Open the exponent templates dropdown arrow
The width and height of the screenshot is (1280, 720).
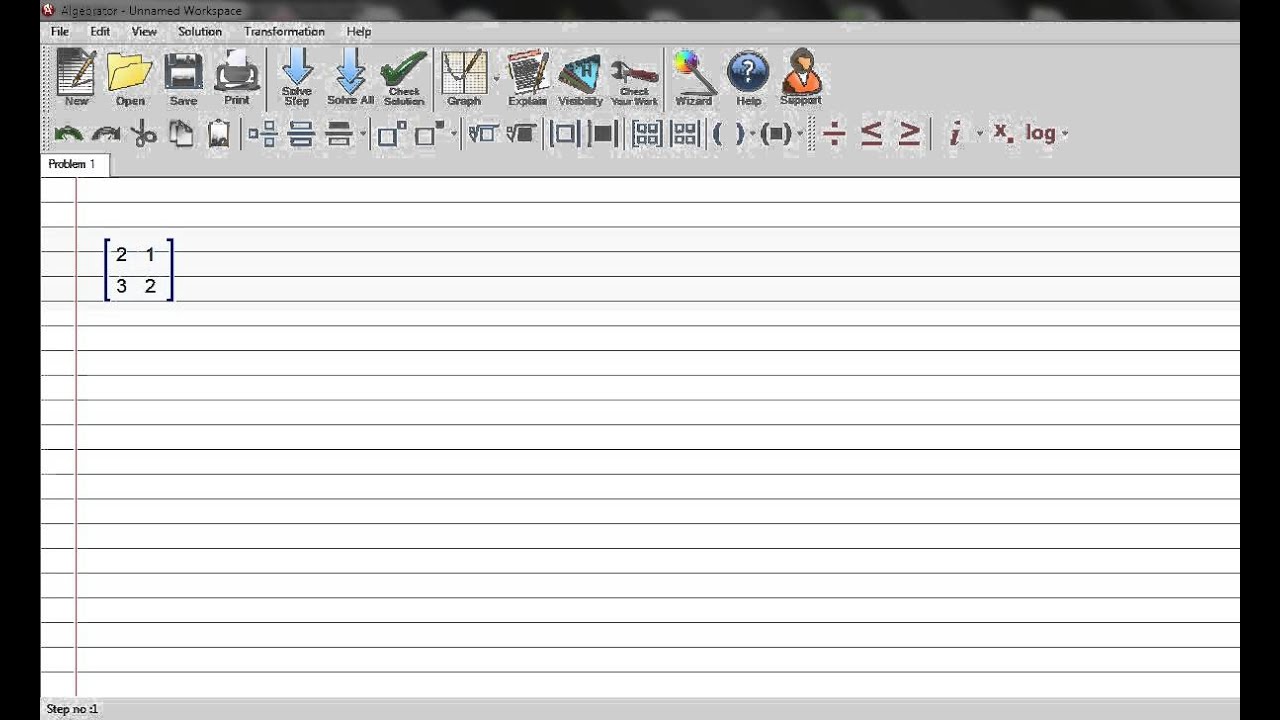click(454, 134)
